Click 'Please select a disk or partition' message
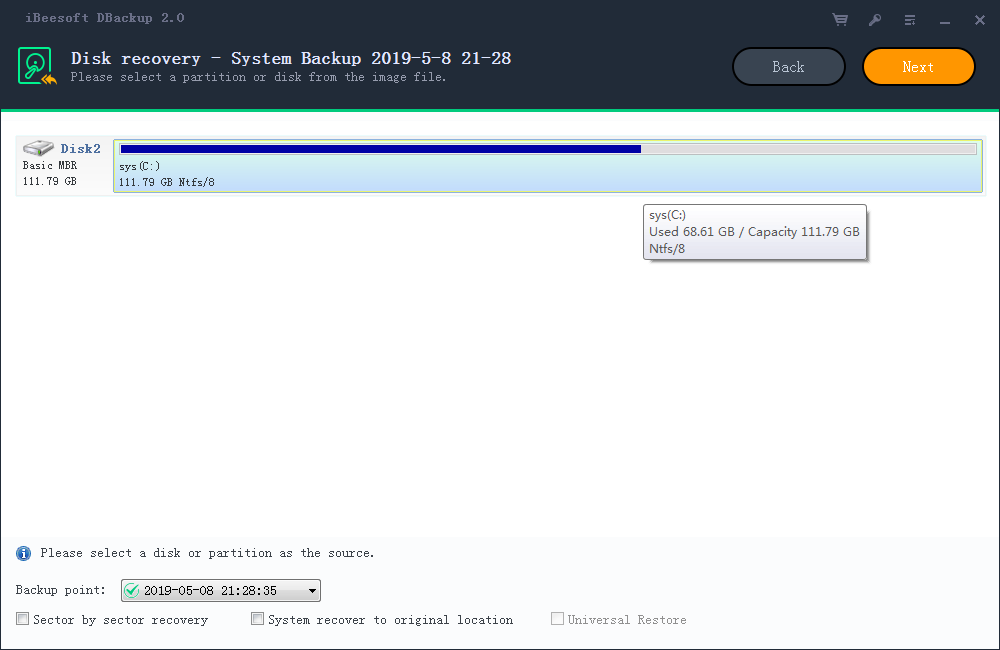 tap(207, 553)
